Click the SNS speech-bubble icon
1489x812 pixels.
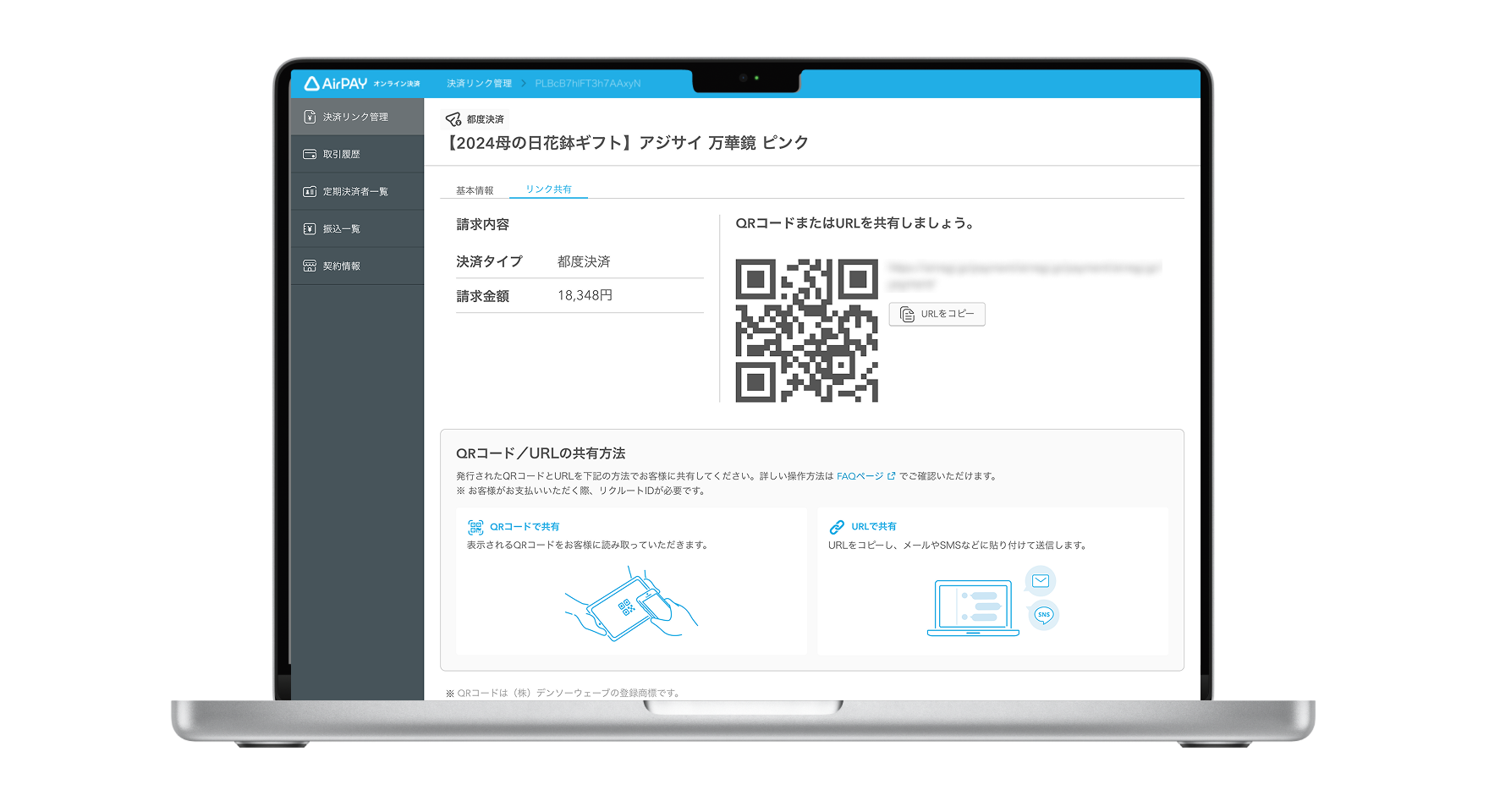click(1043, 615)
